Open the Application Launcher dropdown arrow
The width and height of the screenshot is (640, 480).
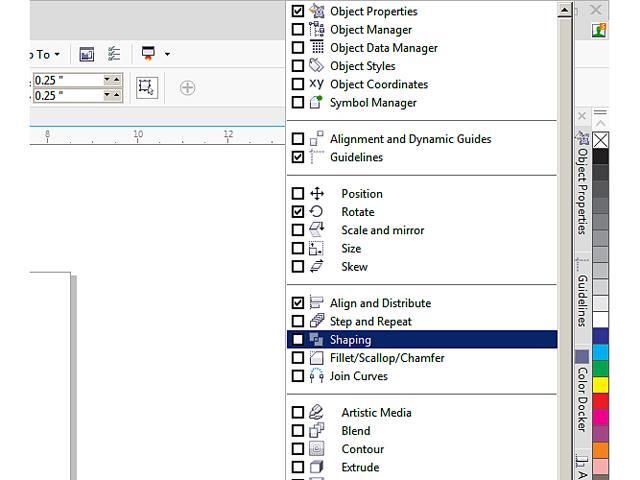click(167, 54)
